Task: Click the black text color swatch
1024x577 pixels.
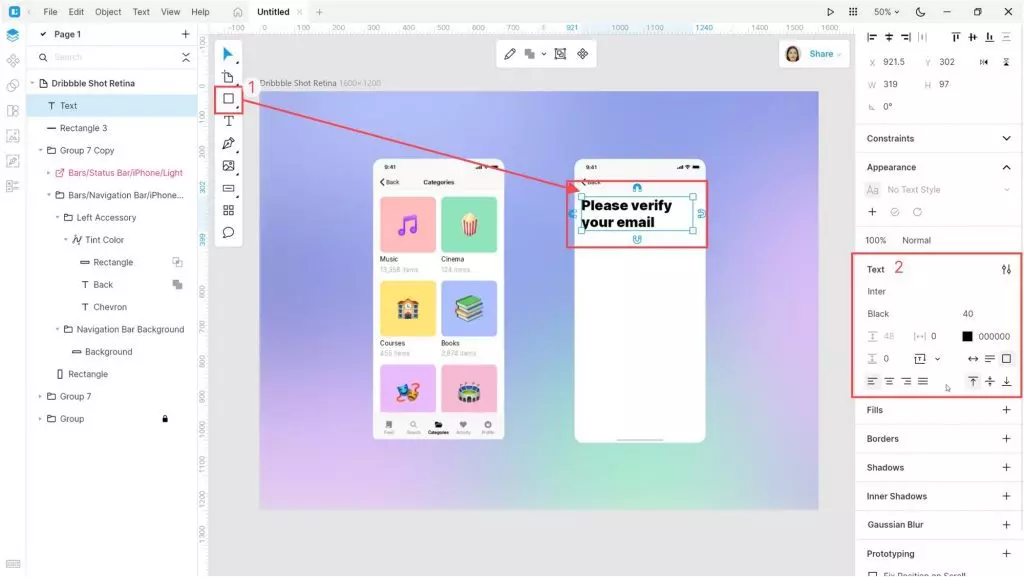Action: [967, 337]
